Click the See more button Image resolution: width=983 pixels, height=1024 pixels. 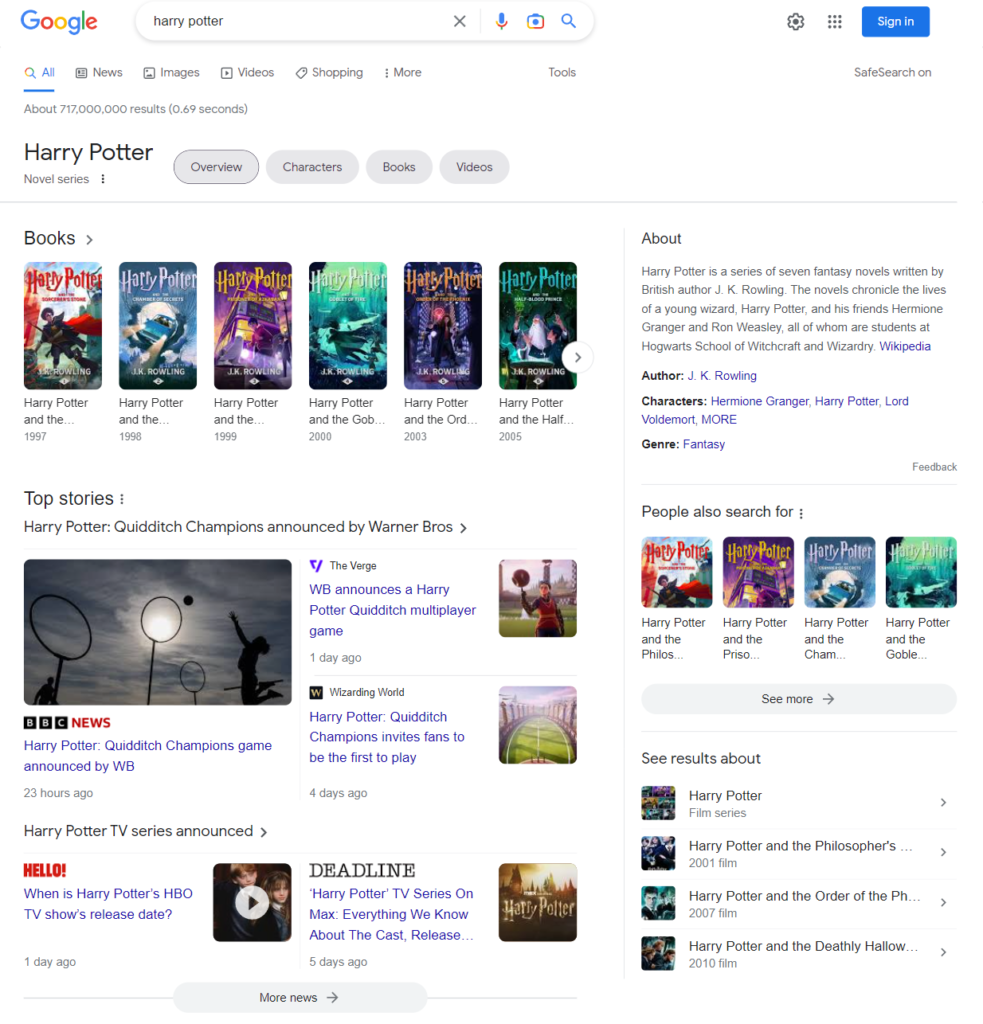pos(799,699)
